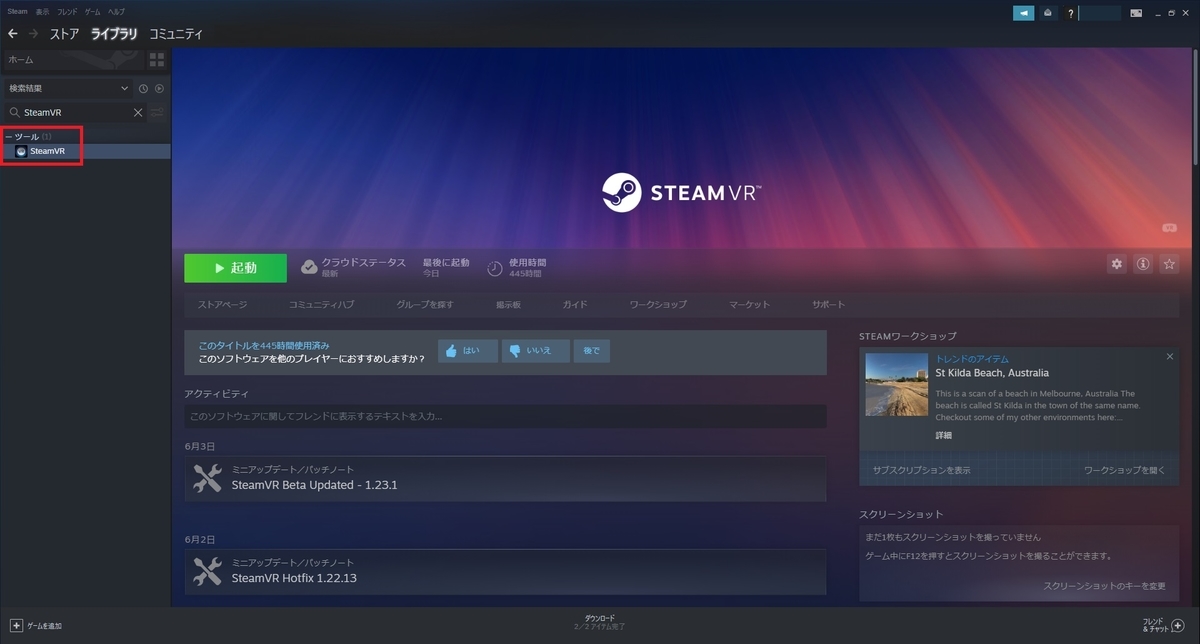
Task: Open the game info circle icon
Action: 1143,264
